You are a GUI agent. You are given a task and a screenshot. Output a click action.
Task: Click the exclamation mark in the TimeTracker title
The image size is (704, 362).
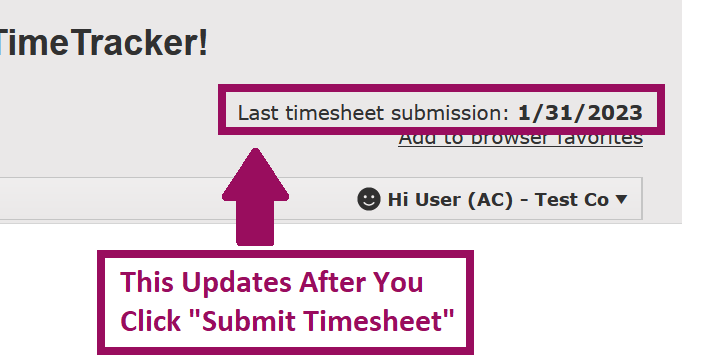203,43
